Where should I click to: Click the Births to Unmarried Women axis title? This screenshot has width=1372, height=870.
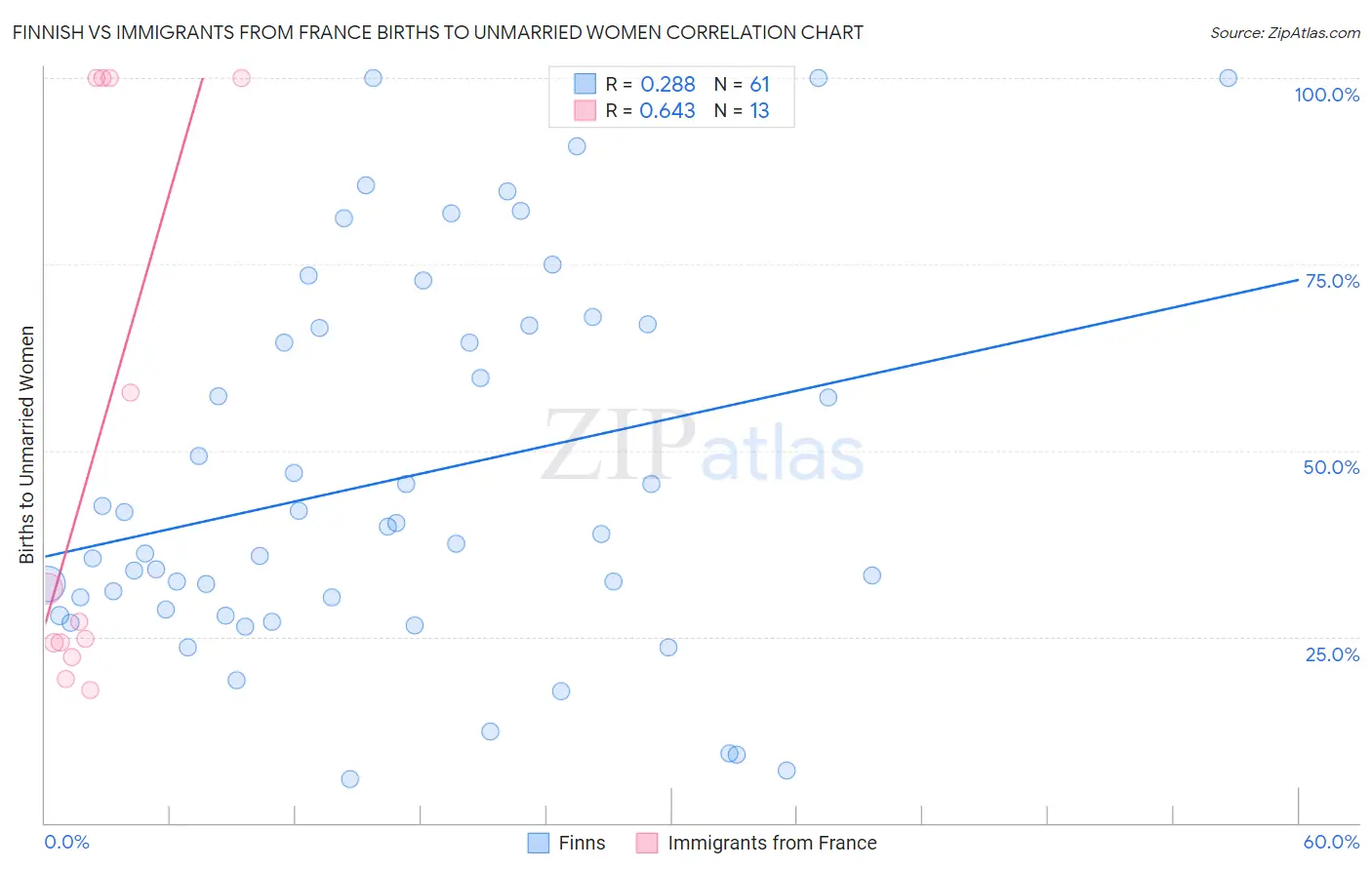tap(27, 445)
